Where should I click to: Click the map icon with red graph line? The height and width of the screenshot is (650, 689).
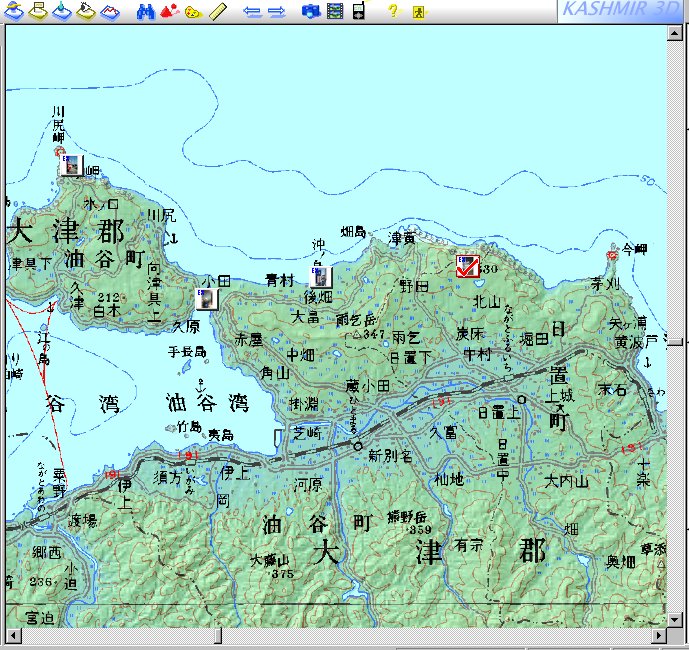click(x=110, y=12)
